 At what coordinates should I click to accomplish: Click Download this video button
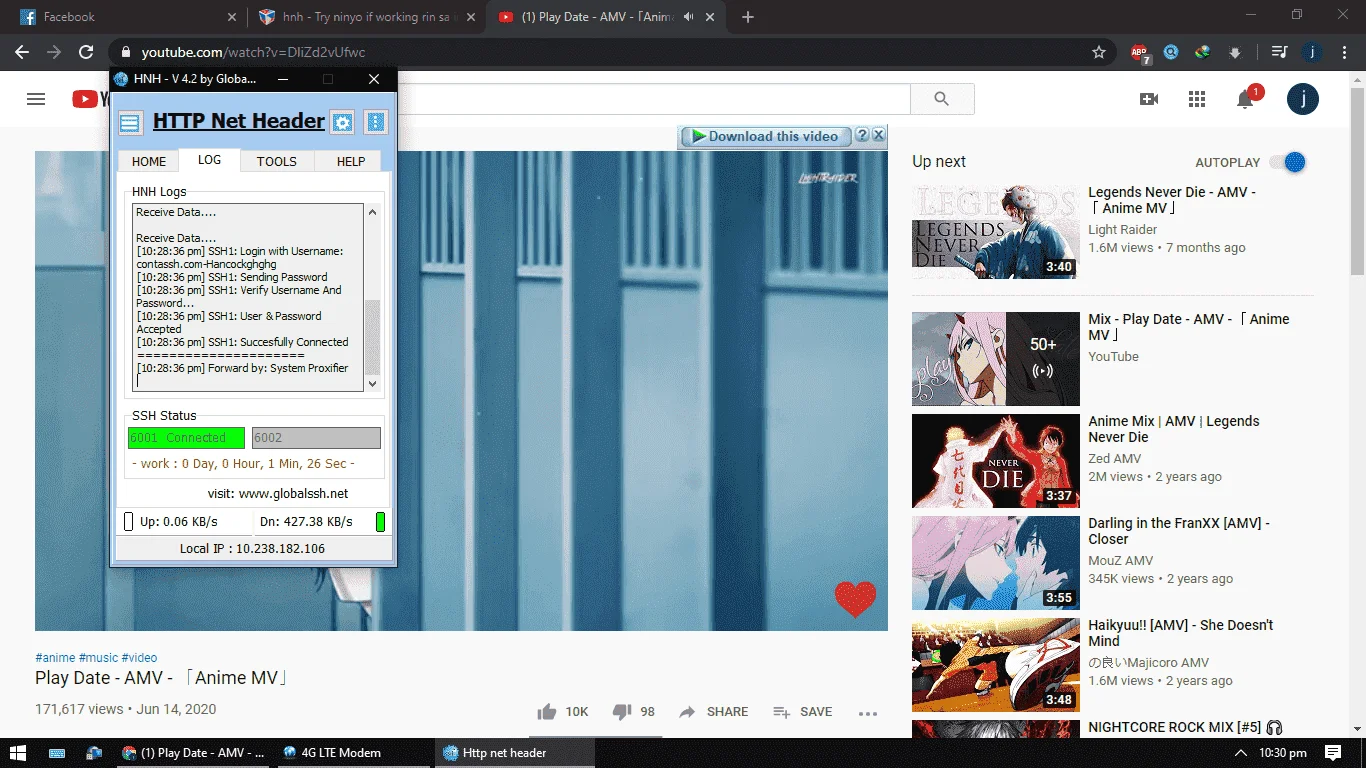click(x=765, y=136)
